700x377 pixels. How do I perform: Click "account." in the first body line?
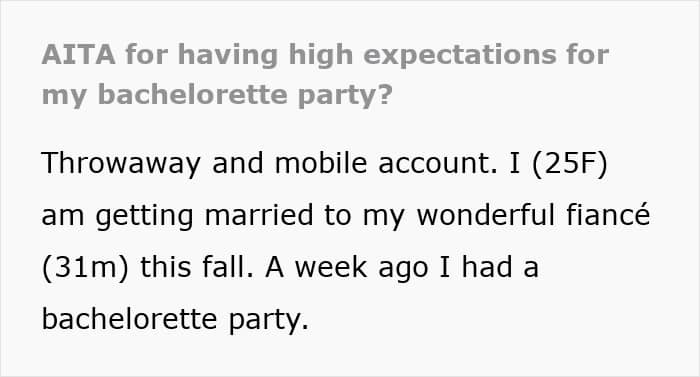(x=438, y=164)
